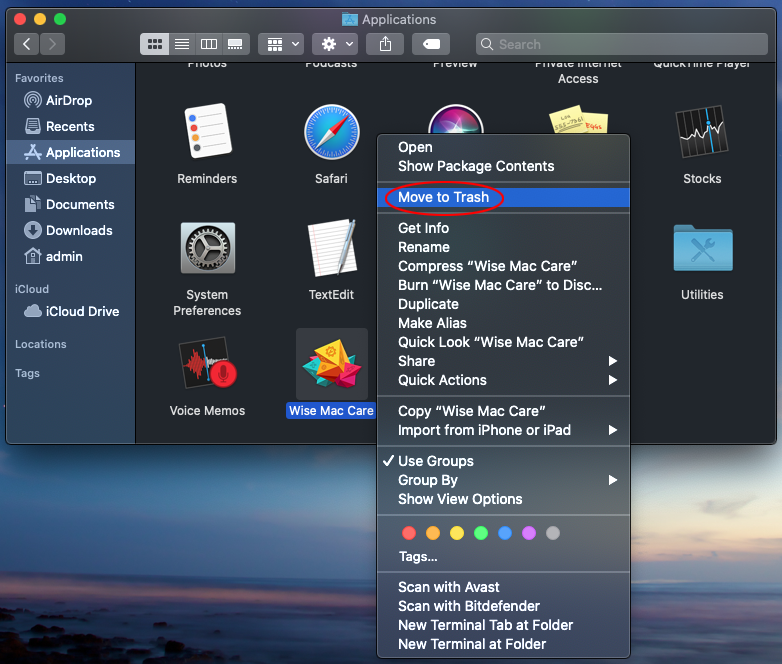Click the Wise Mac Care app icon
Viewport: 782px width, 664px height.
[332, 364]
